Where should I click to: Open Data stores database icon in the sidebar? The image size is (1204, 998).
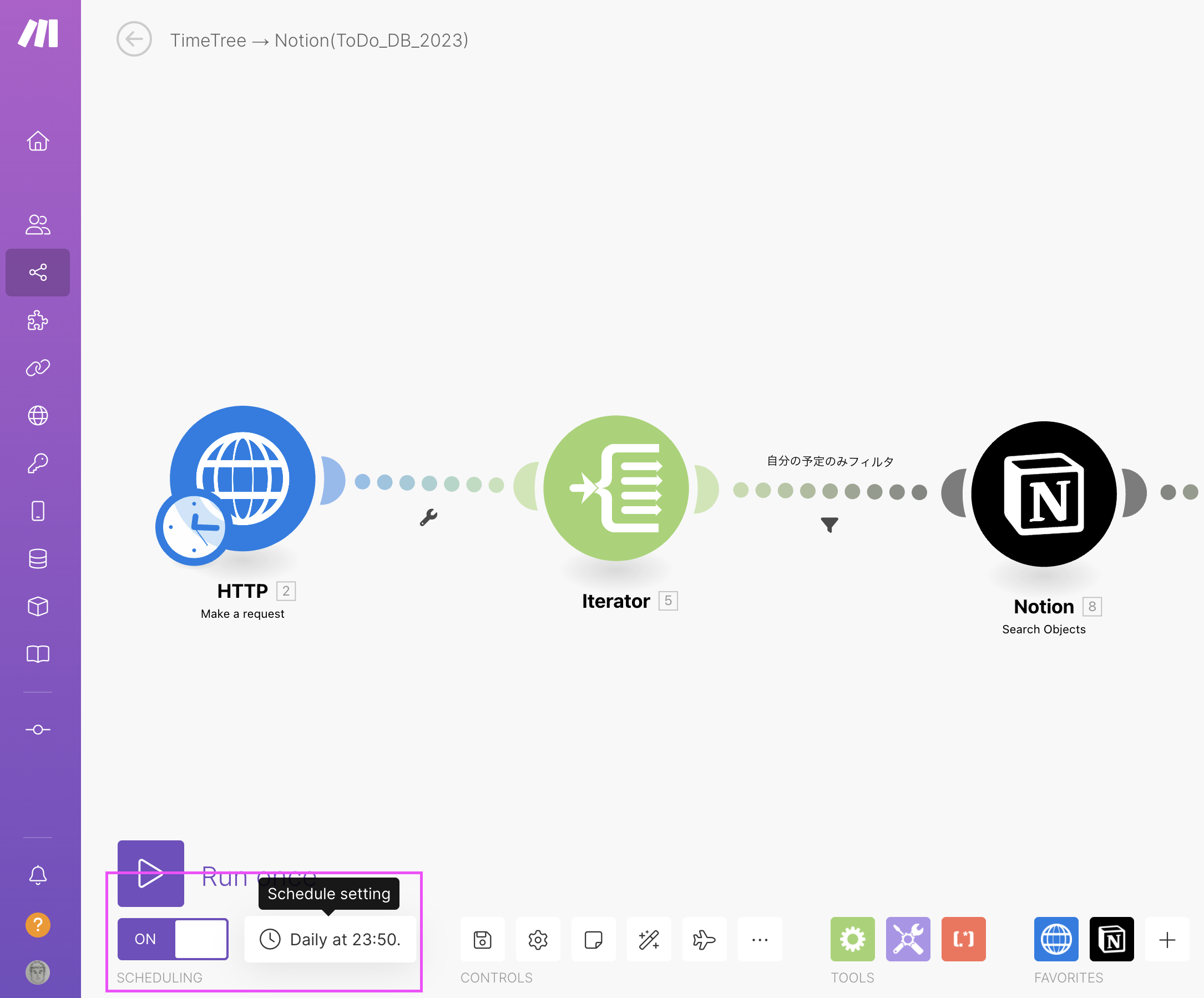(x=38, y=558)
